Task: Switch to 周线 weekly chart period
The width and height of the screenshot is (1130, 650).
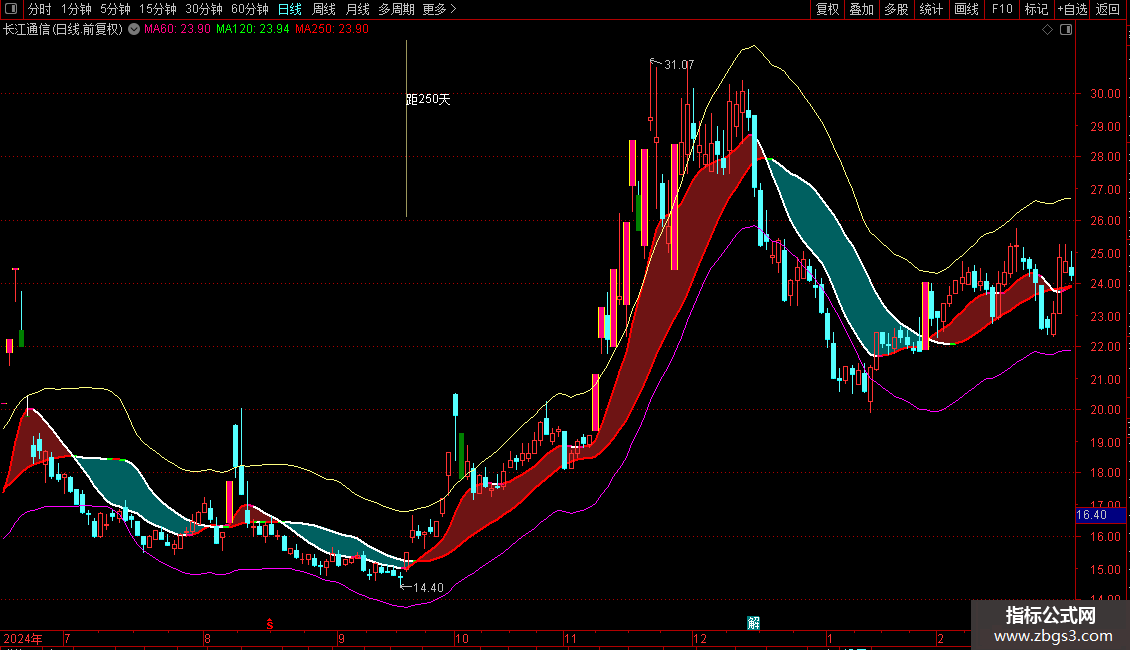Action: (324, 10)
